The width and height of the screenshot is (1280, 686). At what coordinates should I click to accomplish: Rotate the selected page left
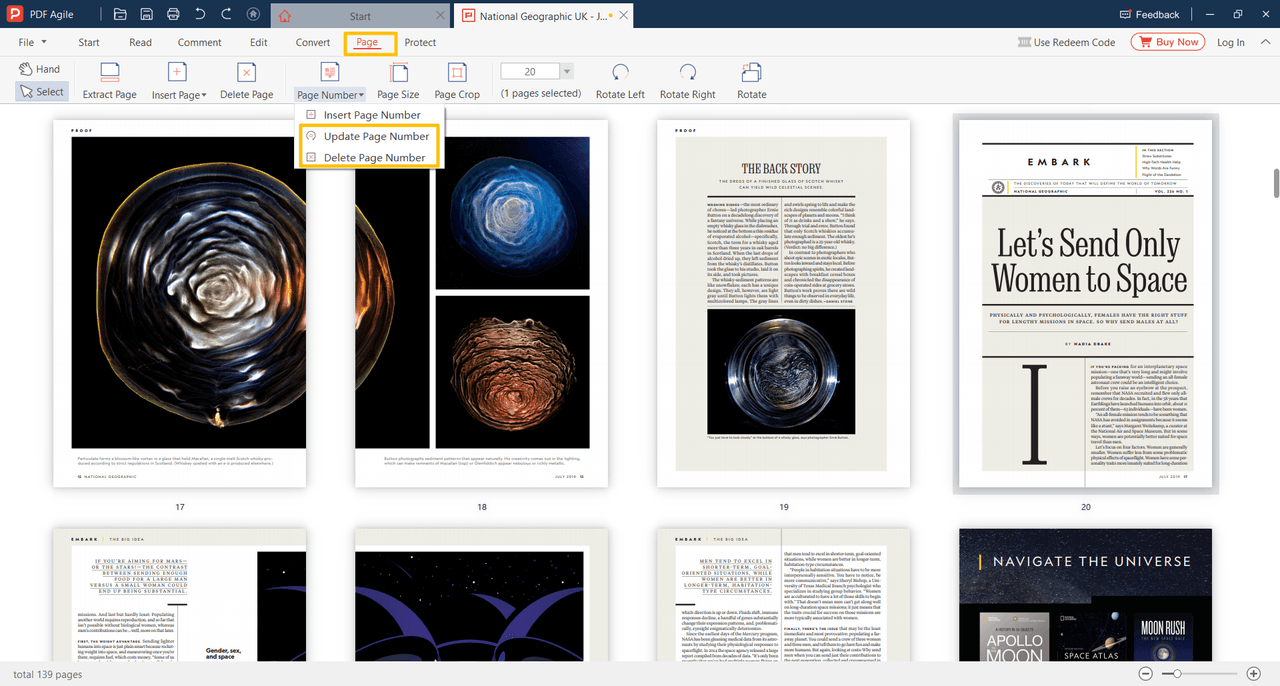[620, 73]
